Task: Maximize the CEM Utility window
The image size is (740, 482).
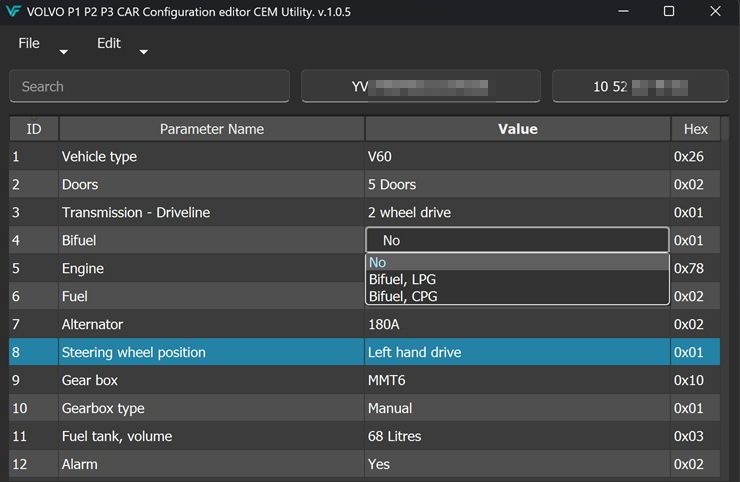Action: [x=669, y=11]
